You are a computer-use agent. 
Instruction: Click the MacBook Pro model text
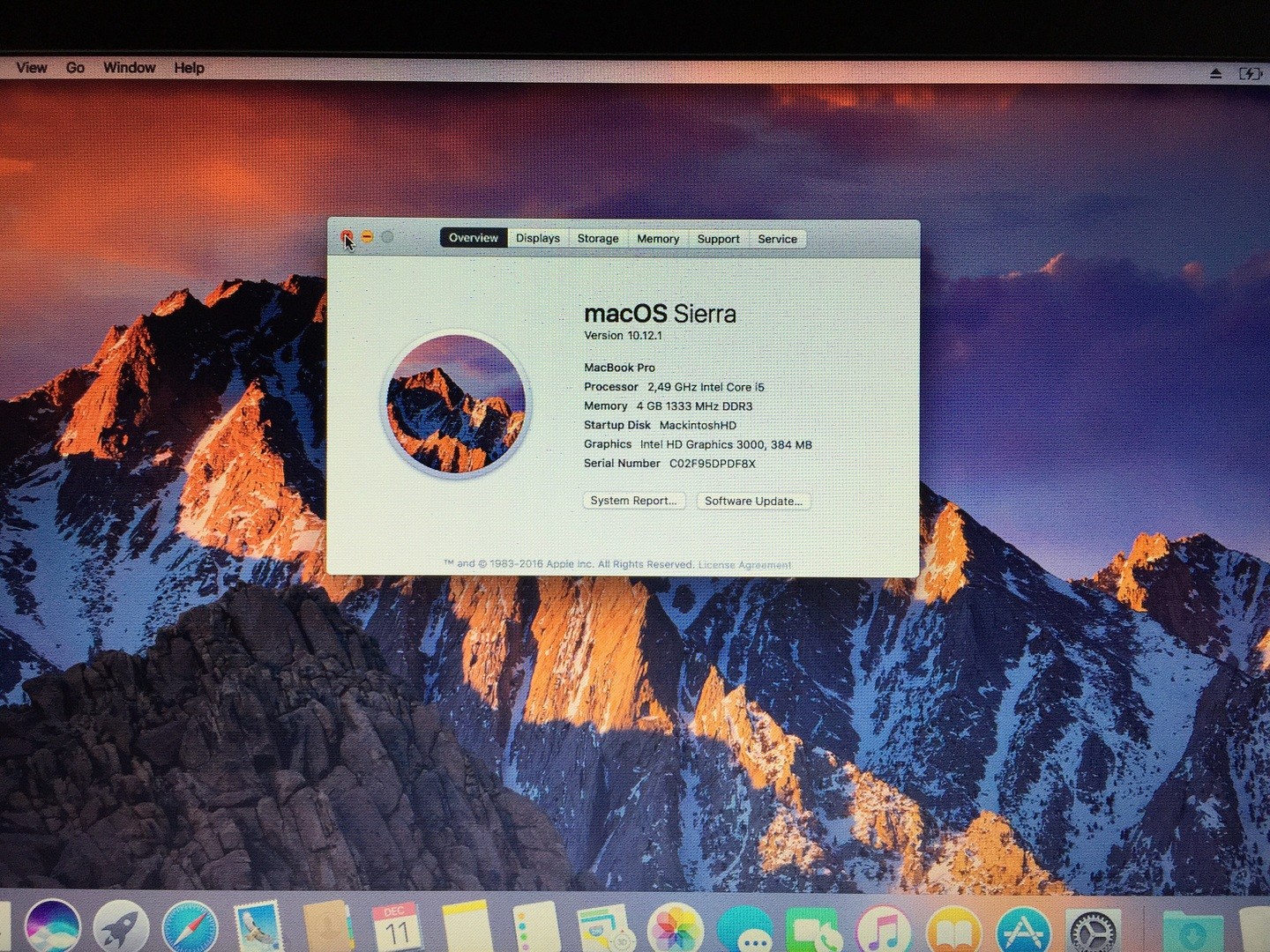pos(619,368)
